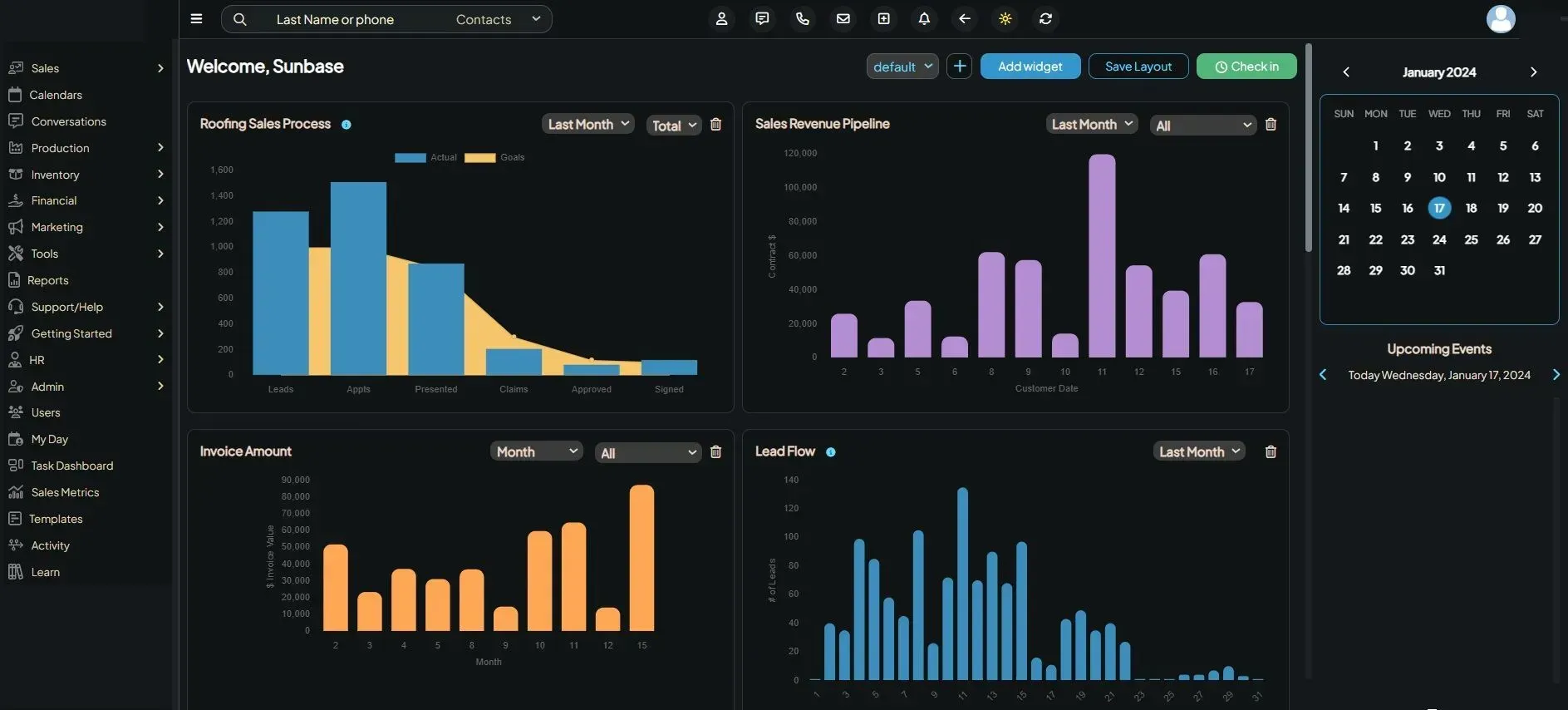The height and width of the screenshot is (710, 1568).
Task: Click info icon next to Lead Flow
Action: tap(830, 452)
